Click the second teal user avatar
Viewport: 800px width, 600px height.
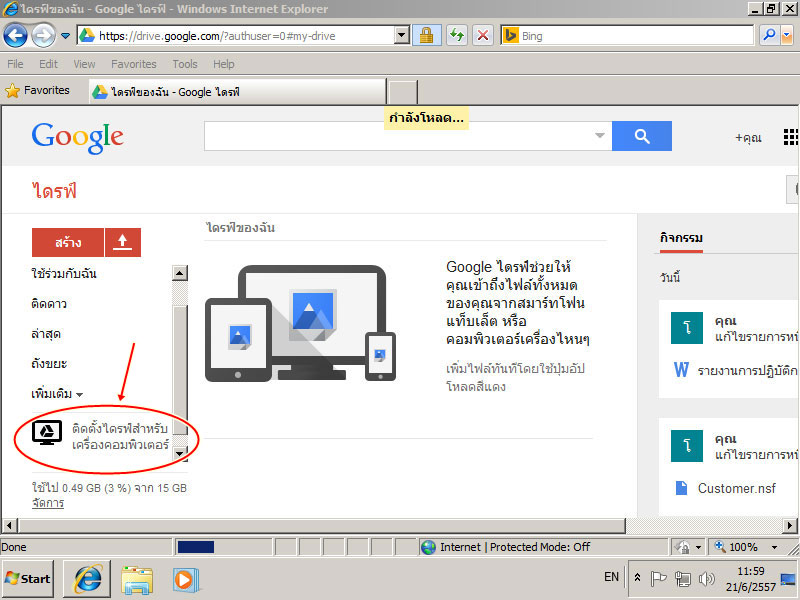687,446
